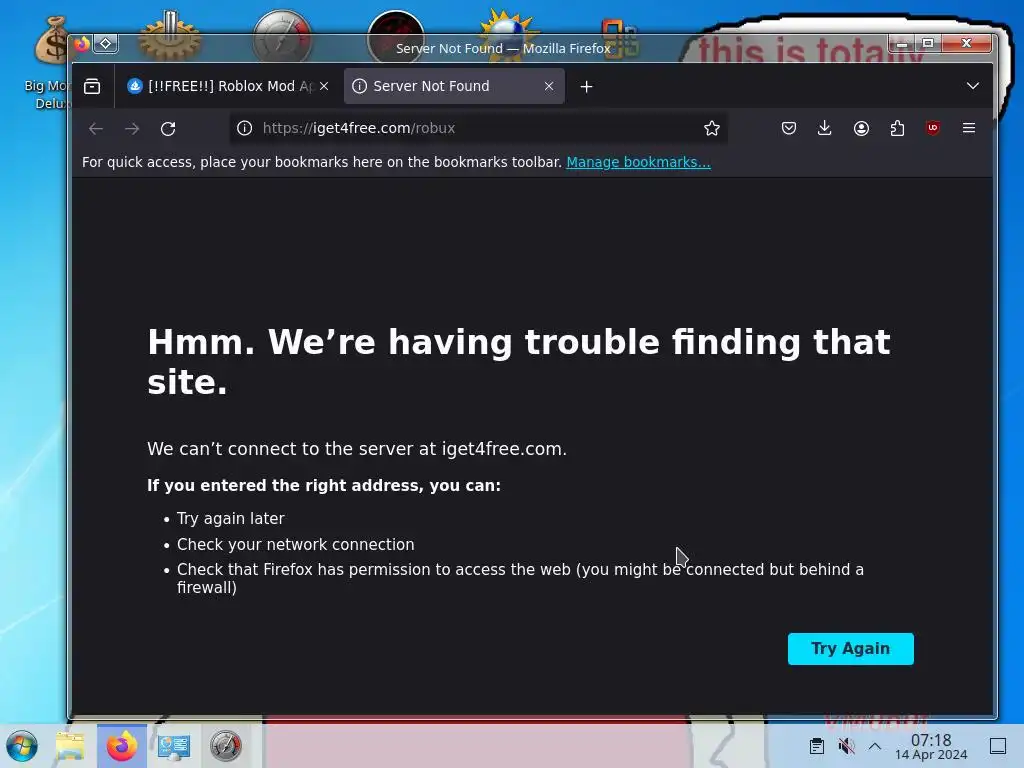Focus the address bar with iget4free.com URL

[x=478, y=129]
